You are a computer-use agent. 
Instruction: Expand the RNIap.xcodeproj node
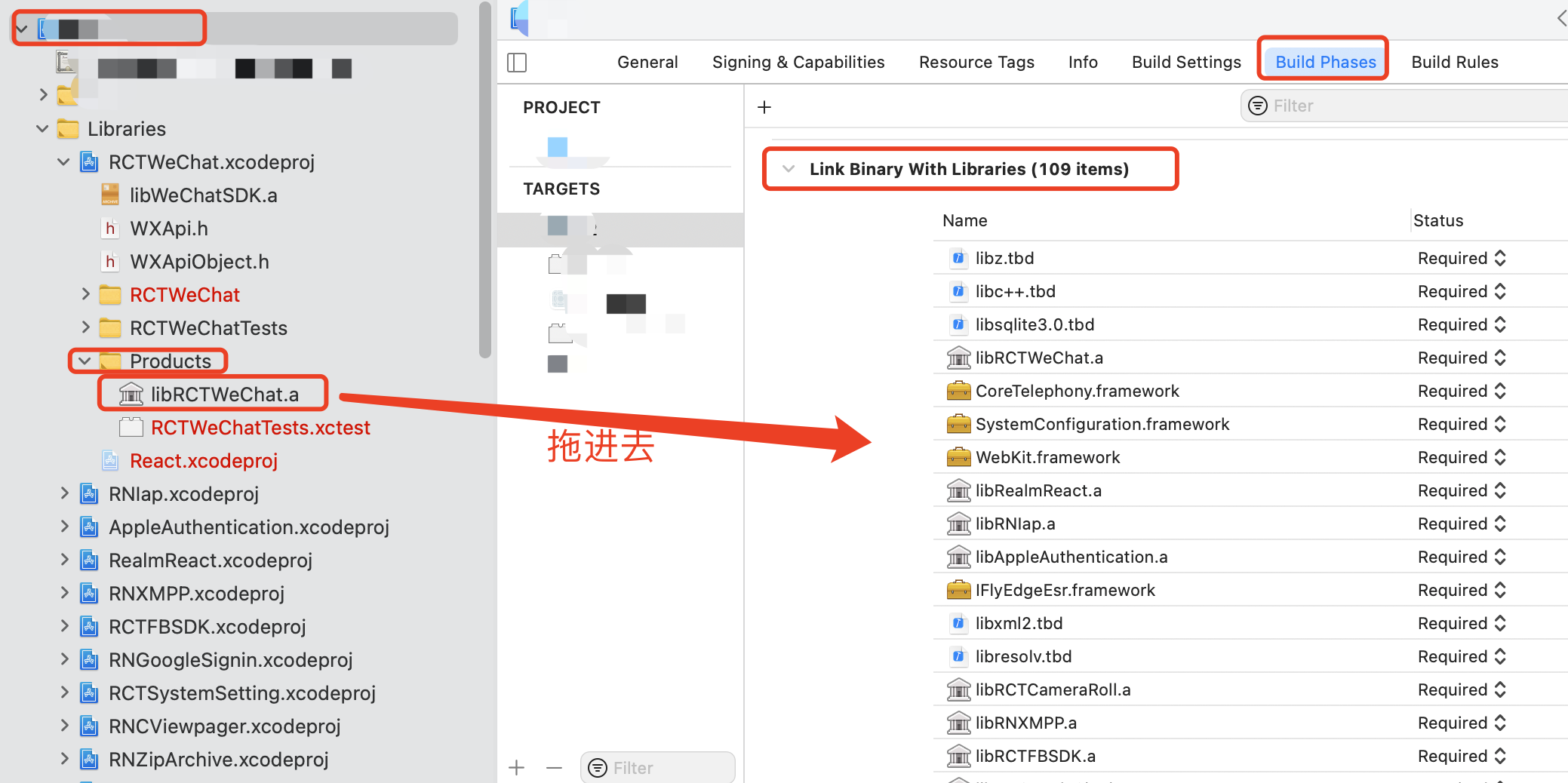[64, 493]
